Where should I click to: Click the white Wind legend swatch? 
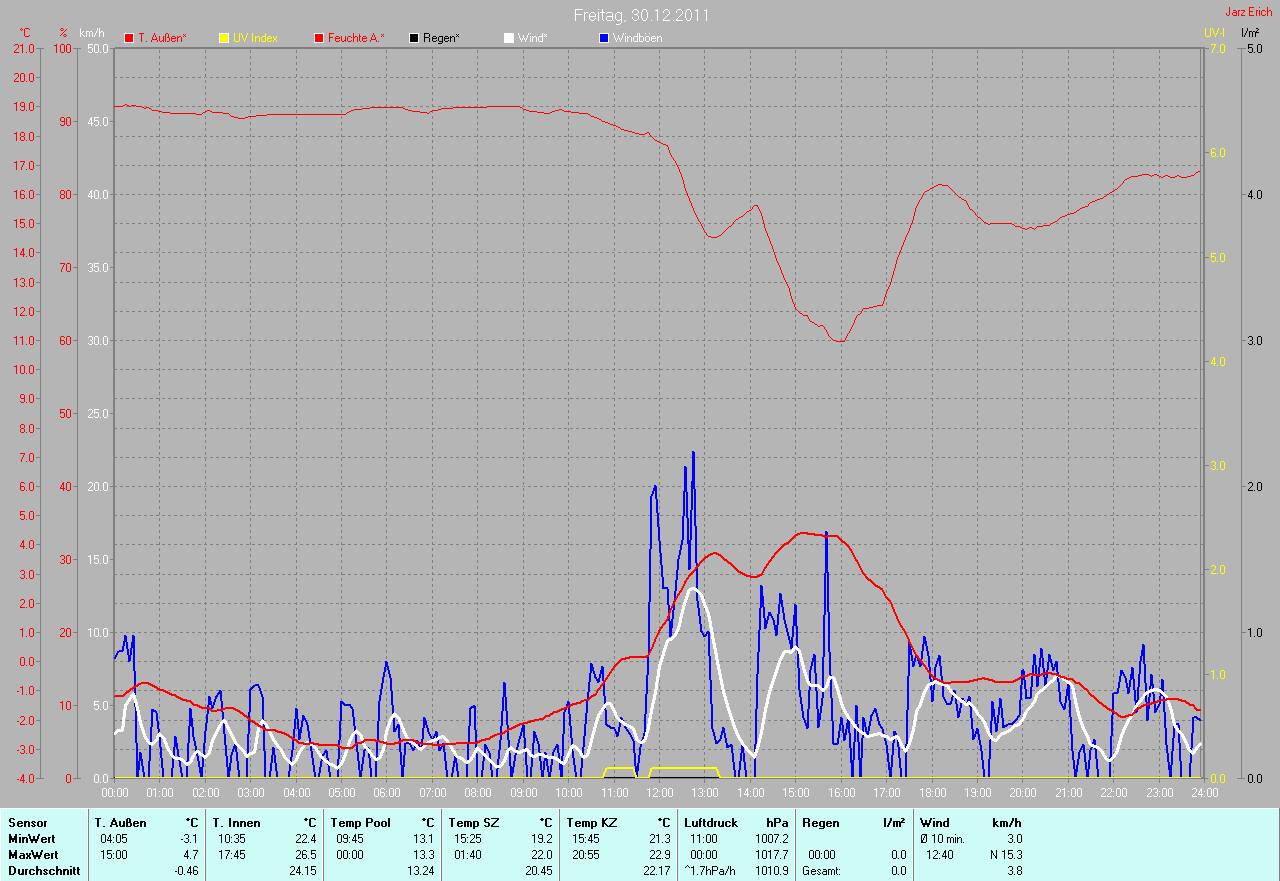[509, 38]
